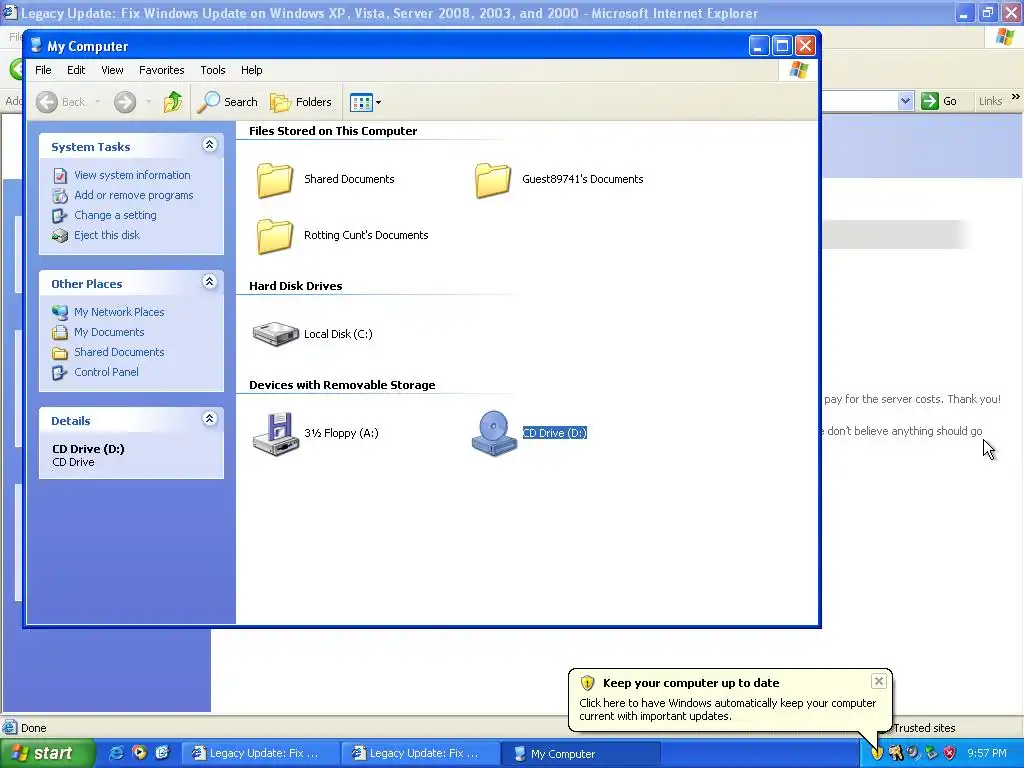Open the Back history dropdown arrow
Viewport: 1024px width, 768px height.
tap(98, 102)
